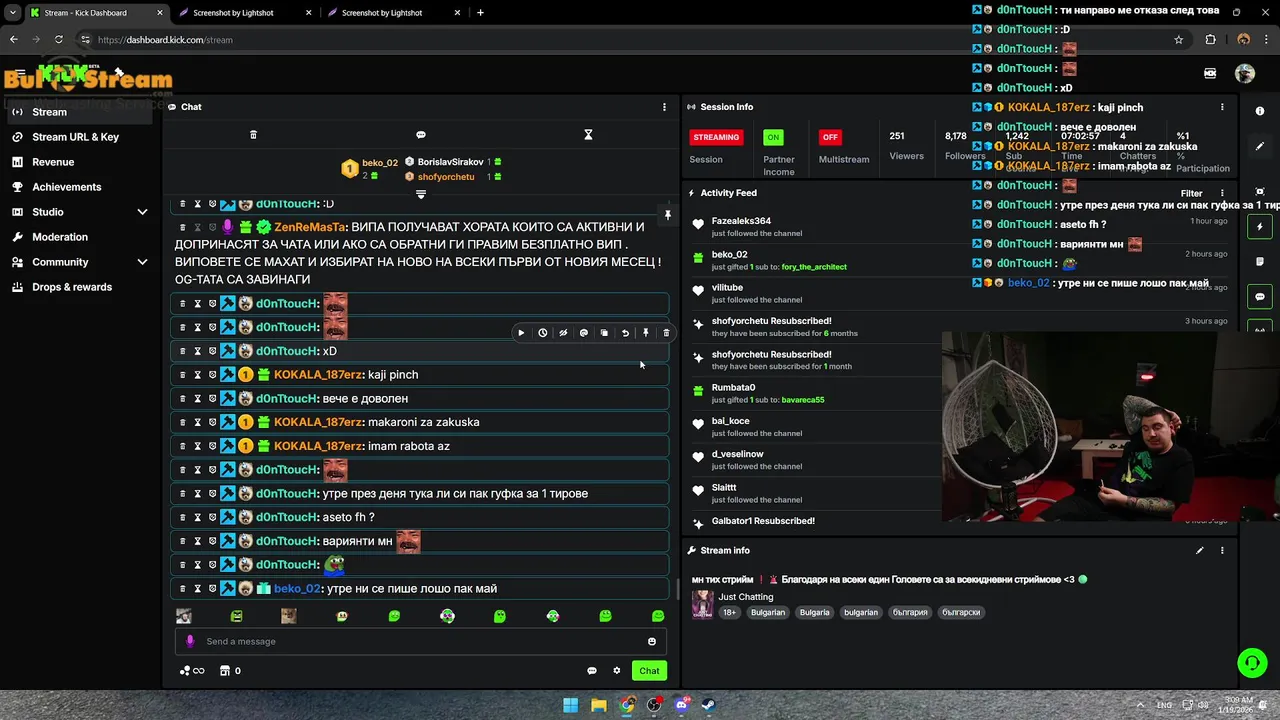Viewport: 1280px width, 720px height.
Task: Delete the 'kaji pinch' message with its trash icon
Action: coord(182,375)
